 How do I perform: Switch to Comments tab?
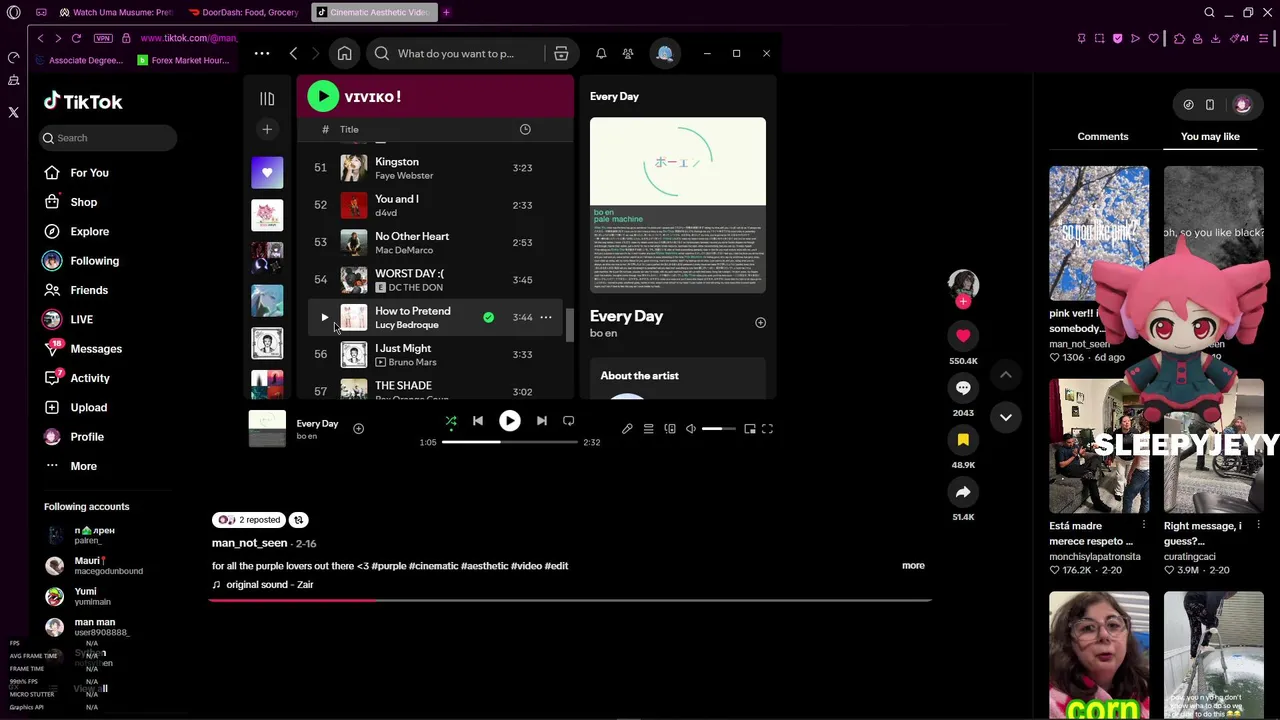tap(1103, 136)
